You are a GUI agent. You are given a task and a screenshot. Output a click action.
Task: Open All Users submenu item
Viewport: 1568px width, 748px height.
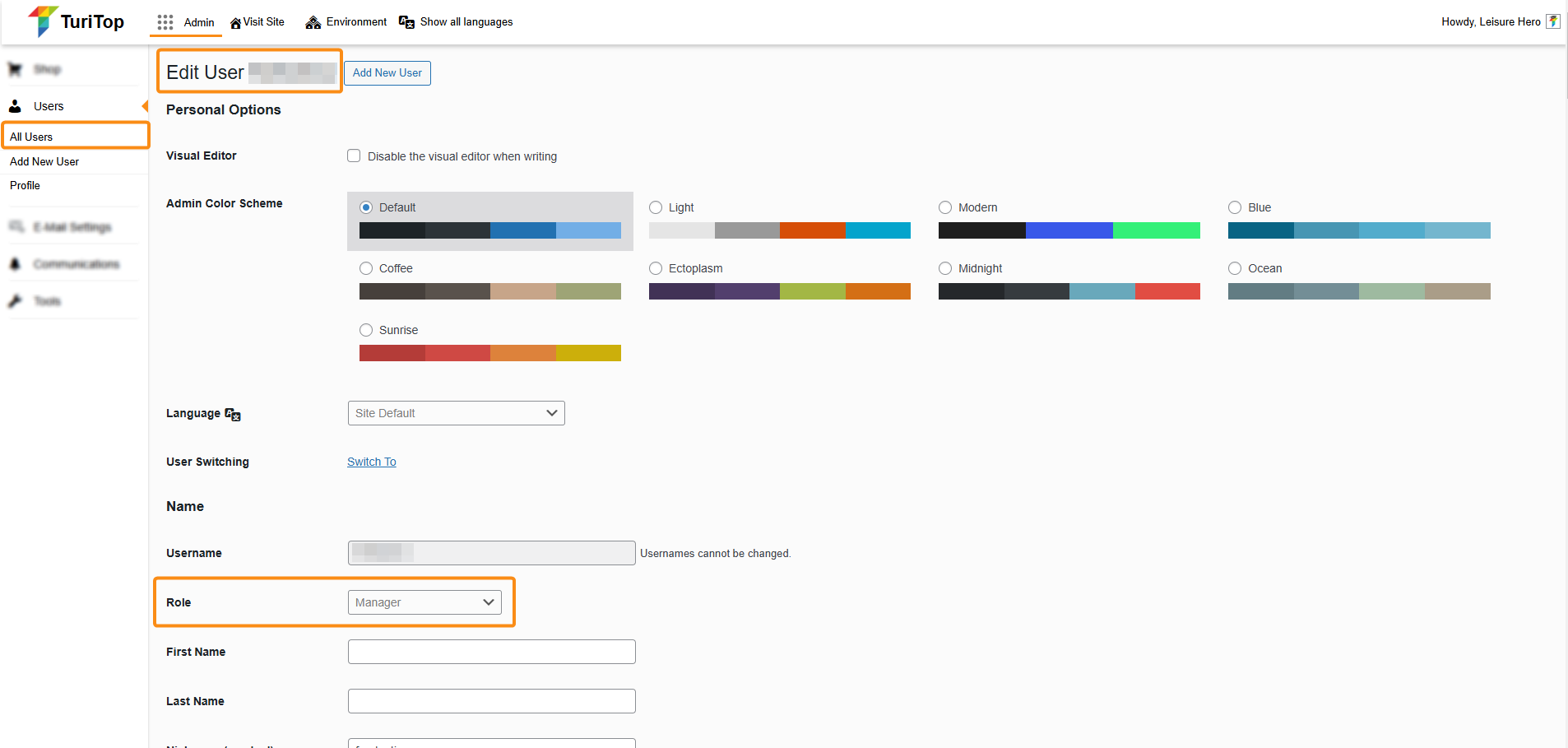point(31,137)
